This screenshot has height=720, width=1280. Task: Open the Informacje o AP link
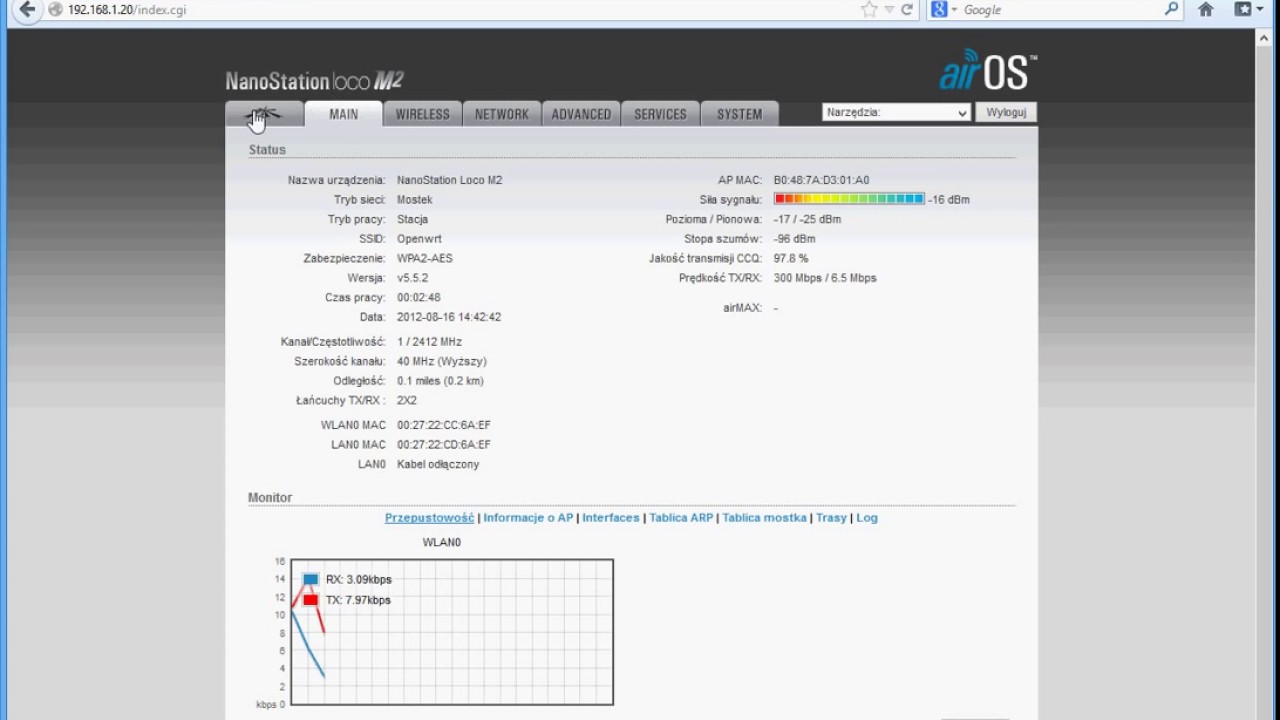click(528, 518)
